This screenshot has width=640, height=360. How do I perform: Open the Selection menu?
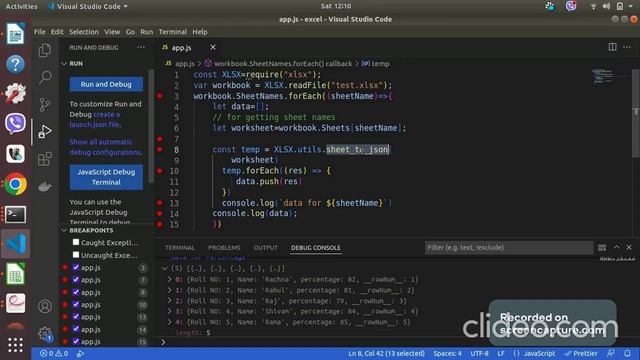84,32
